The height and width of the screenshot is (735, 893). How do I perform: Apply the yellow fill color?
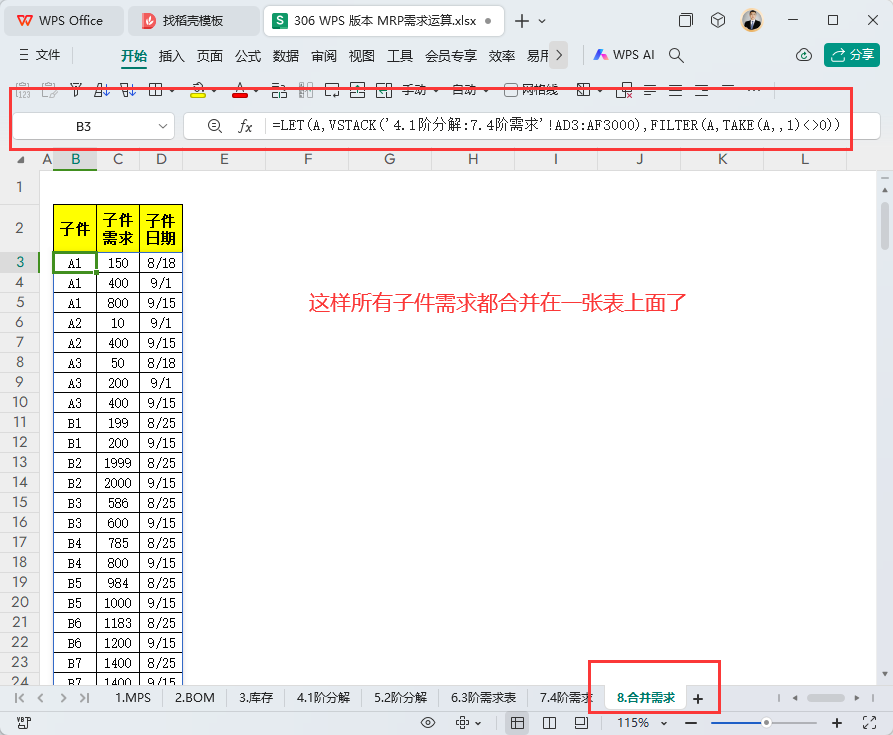(x=198, y=89)
